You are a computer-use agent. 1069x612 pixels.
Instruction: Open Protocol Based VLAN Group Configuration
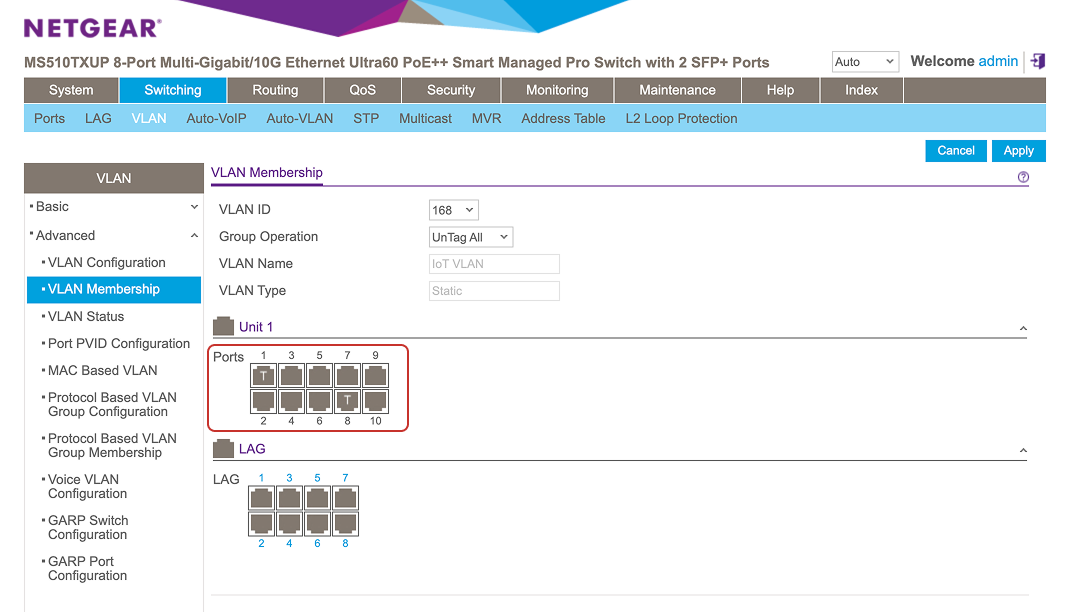tap(114, 404)
